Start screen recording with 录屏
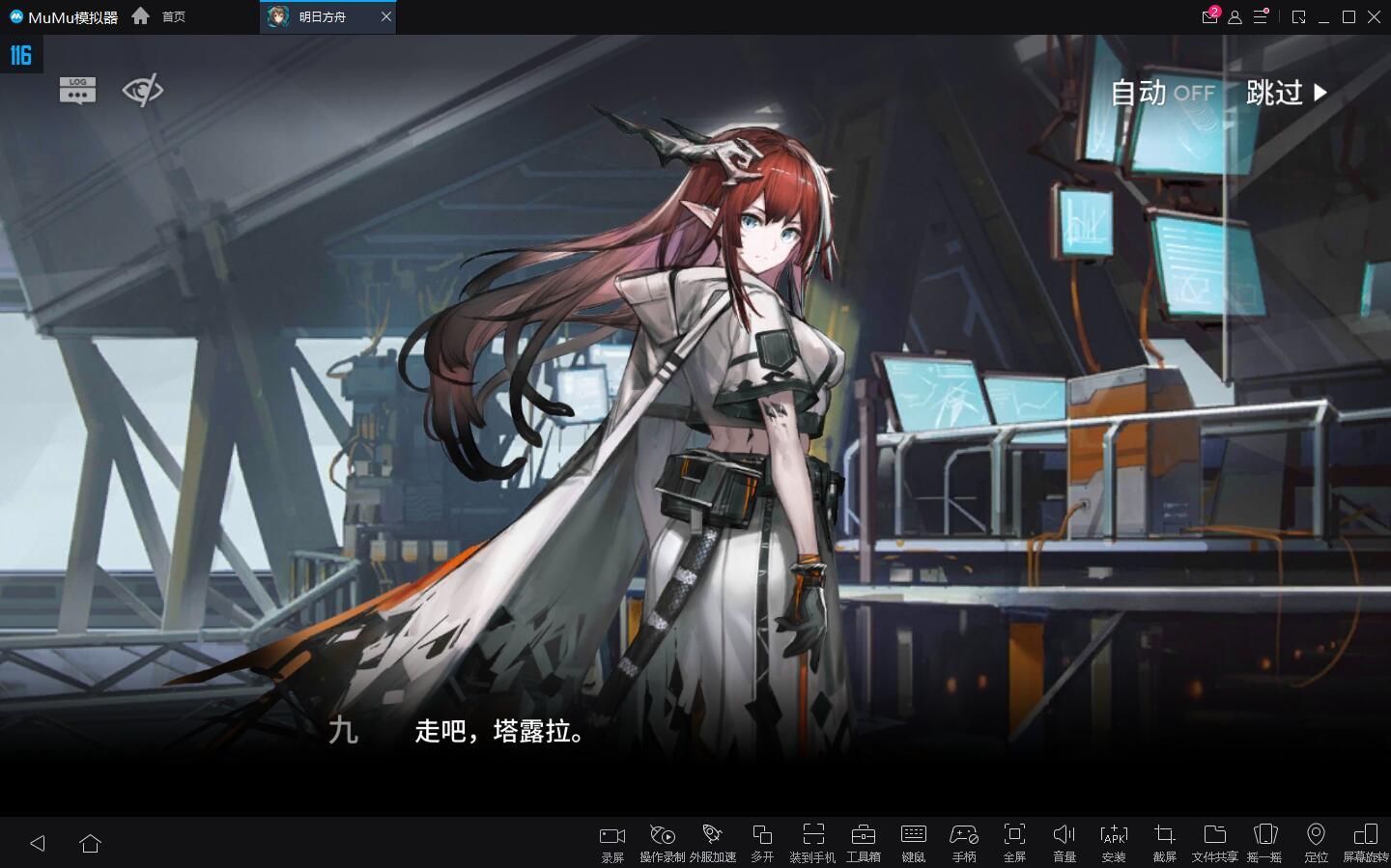Screen dimensions: 1391x868 pyautogui.click(x=612, y=843)
